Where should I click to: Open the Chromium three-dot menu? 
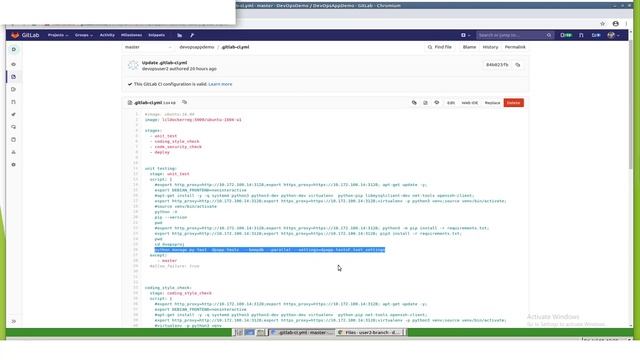click(x=627, y=24)
